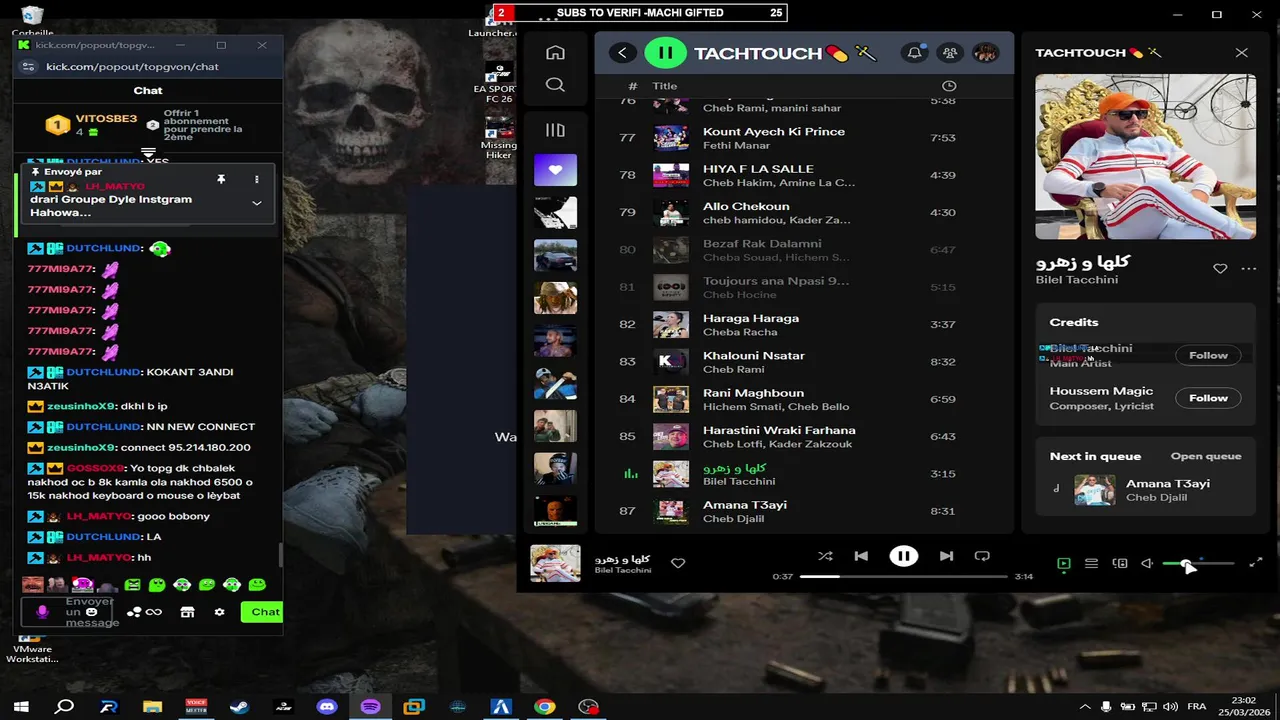Open Friend Activity icon in Spotify header

click(x=950, y=53)
